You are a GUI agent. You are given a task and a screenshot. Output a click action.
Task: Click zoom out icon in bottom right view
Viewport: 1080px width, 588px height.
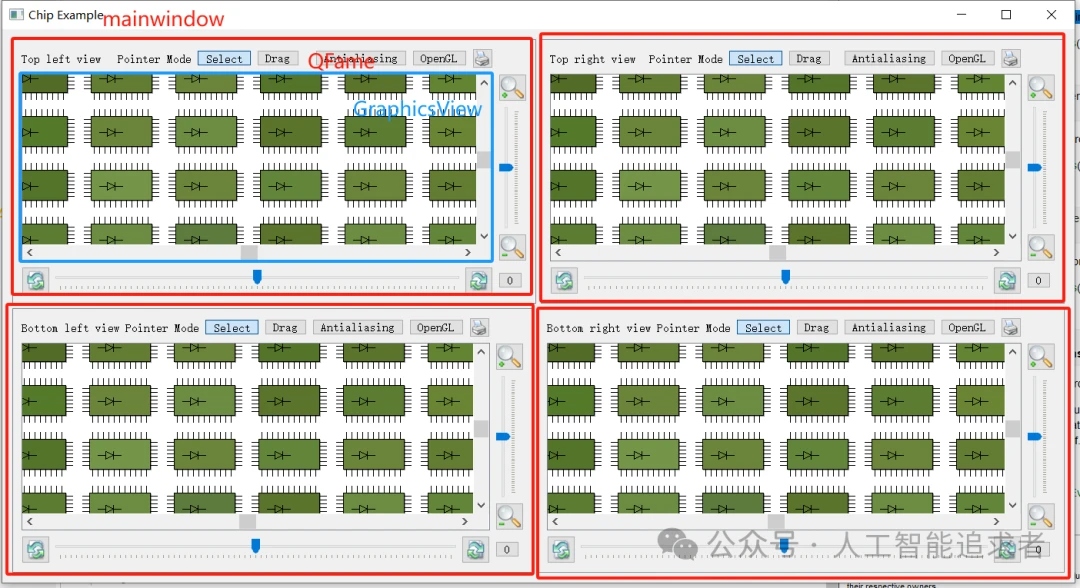[x=1040, y=516]
